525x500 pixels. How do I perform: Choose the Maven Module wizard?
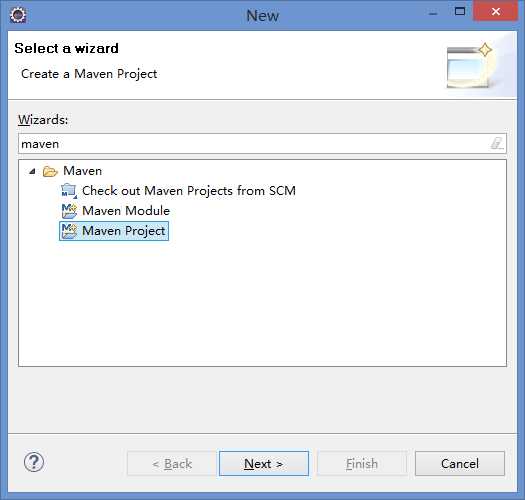(x=126, y=211)
